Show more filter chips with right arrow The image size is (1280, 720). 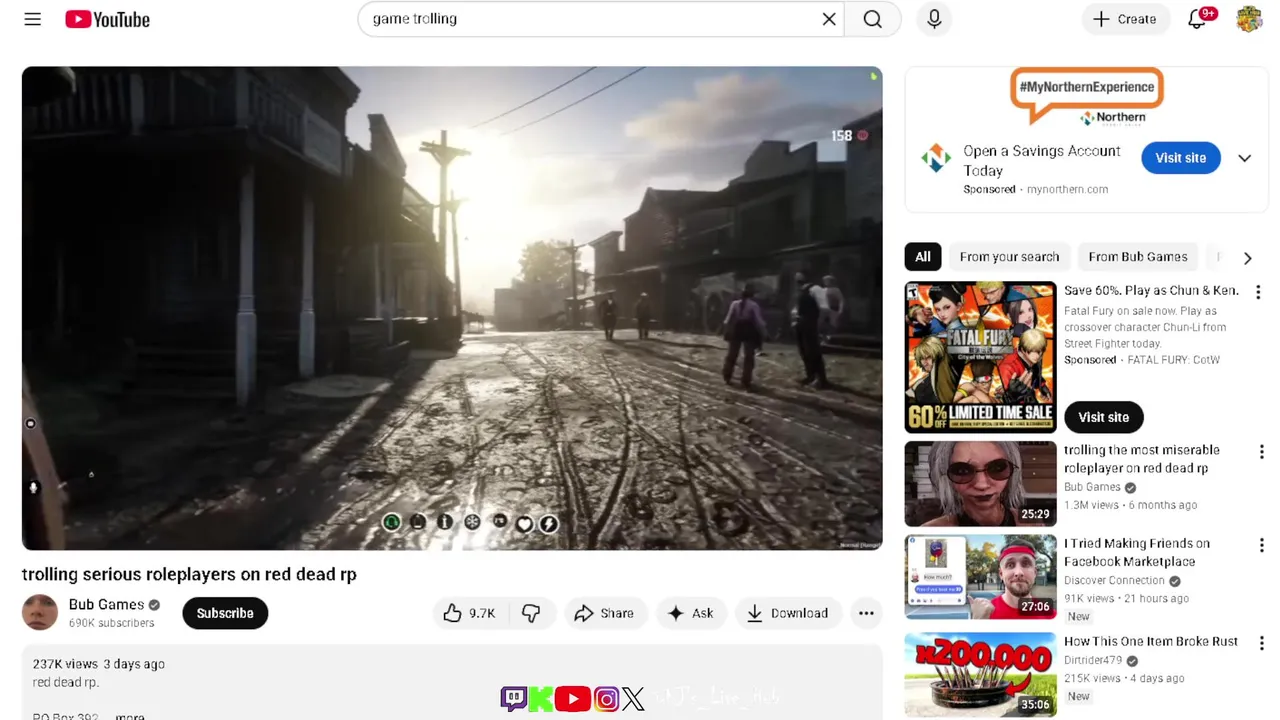tap(1247, 258)
